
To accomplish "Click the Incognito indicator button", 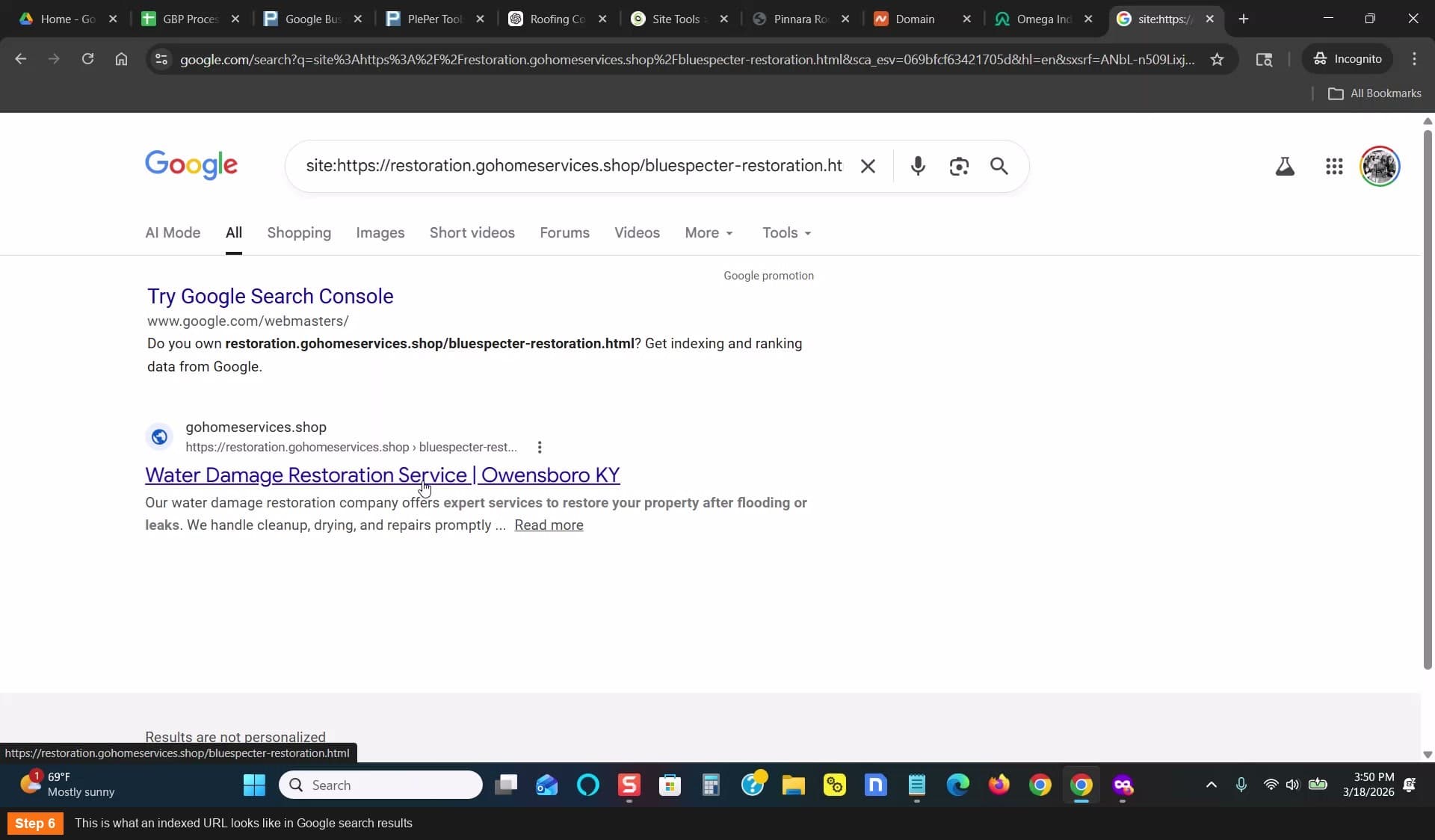I will click(1348, 59).
